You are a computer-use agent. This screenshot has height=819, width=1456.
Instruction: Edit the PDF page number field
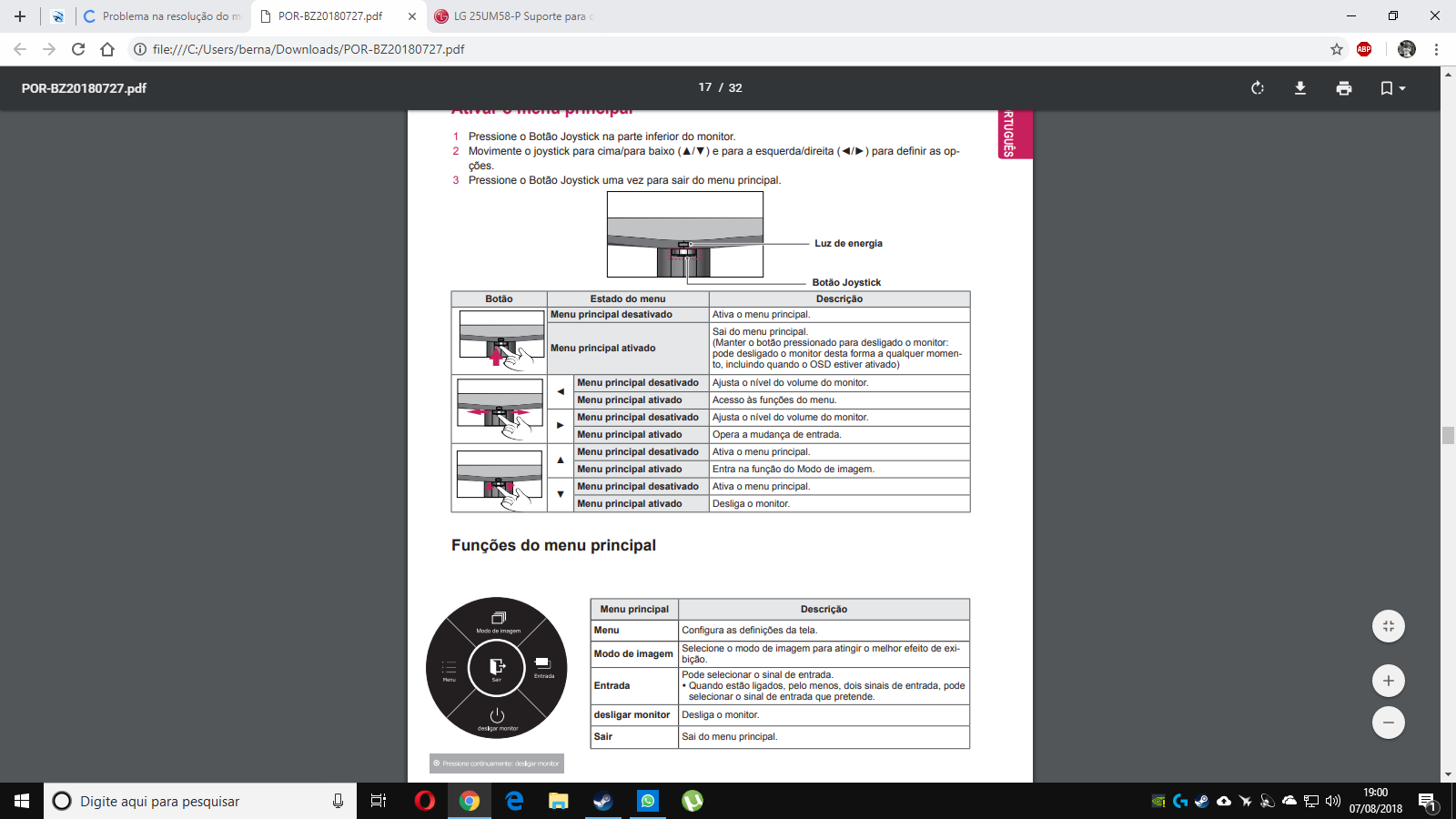(705, 87)
